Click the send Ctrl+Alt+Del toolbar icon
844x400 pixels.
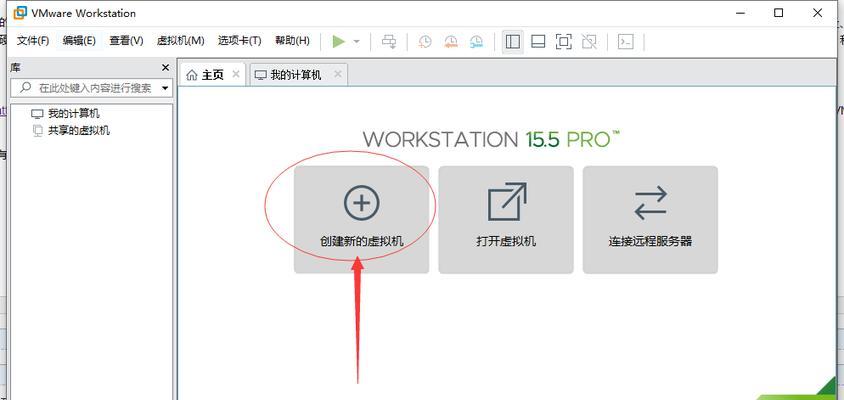coord(389,41)
